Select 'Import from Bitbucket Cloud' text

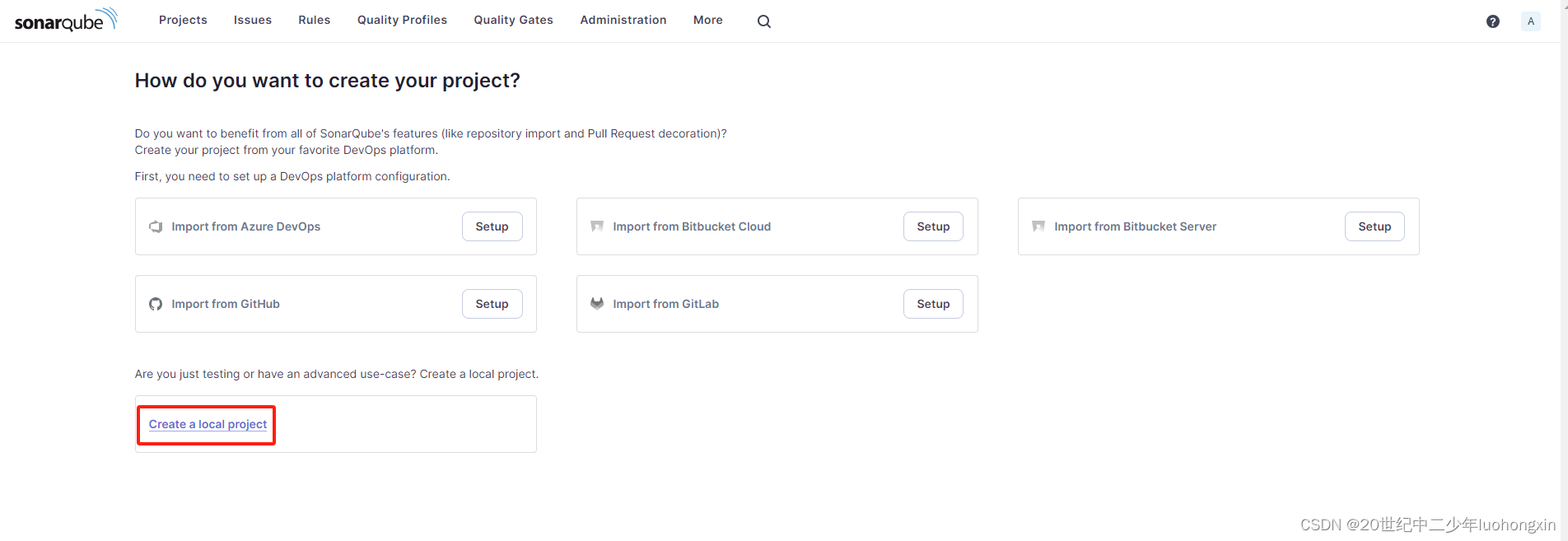pyautogui.click(x=692, y=226)
